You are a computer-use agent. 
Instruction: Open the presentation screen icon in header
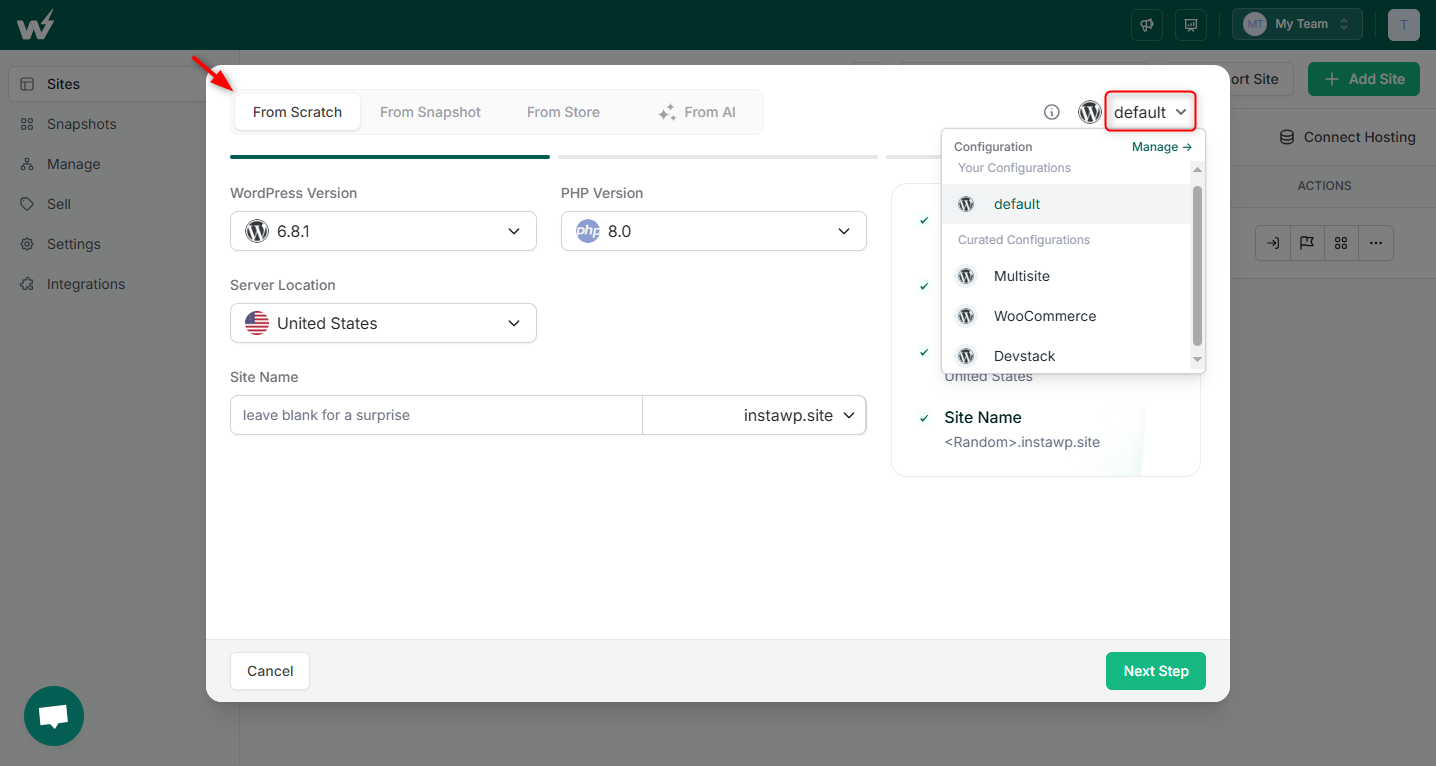click(1191, 25)
